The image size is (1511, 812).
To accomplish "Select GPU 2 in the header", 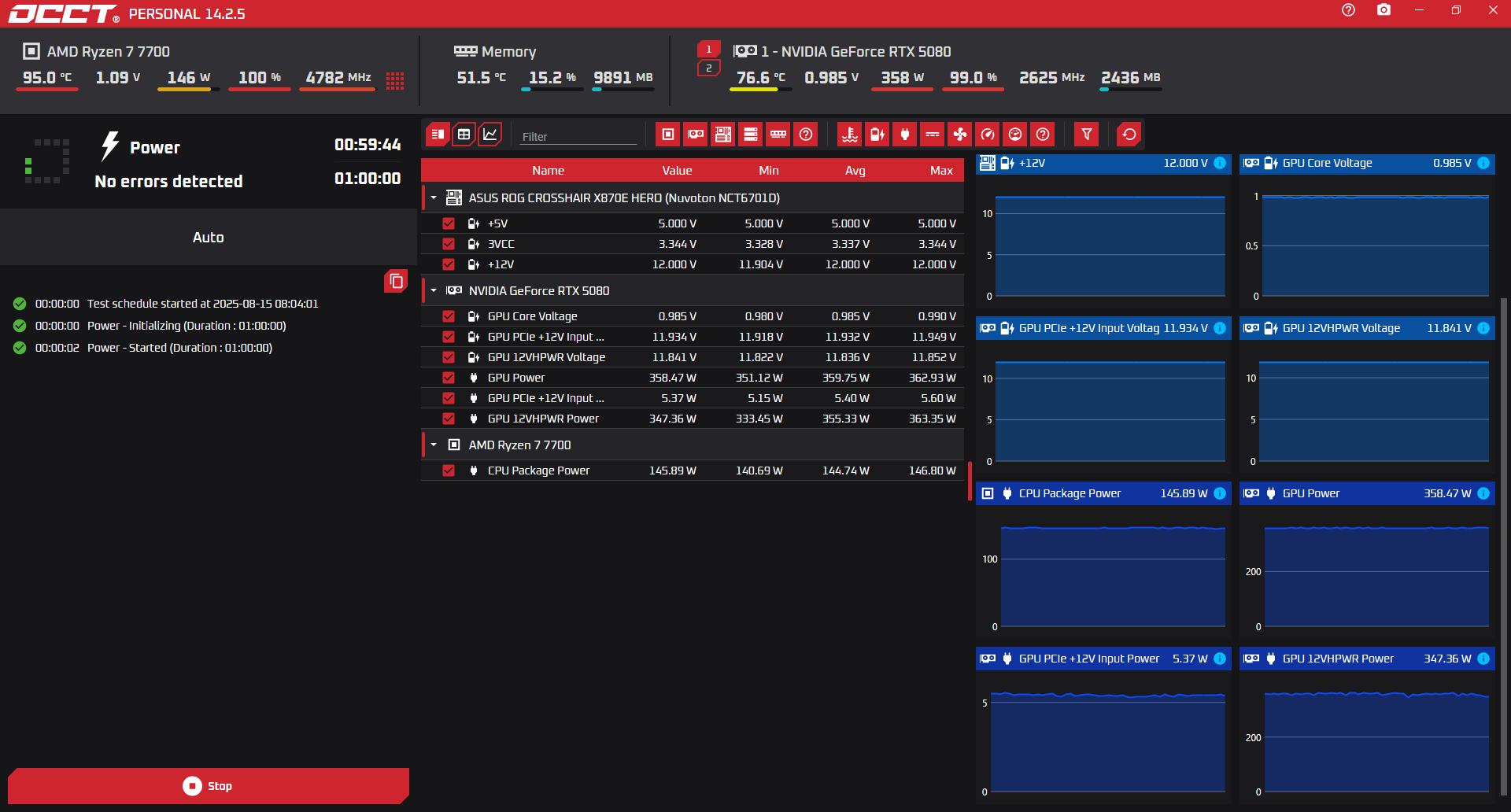I will [709, 68].
